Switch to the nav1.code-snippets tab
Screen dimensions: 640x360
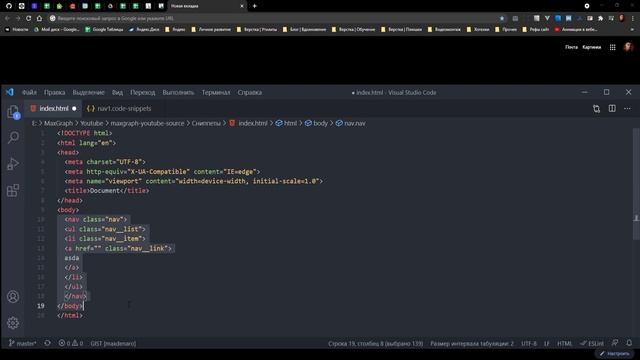pos(119,109)
